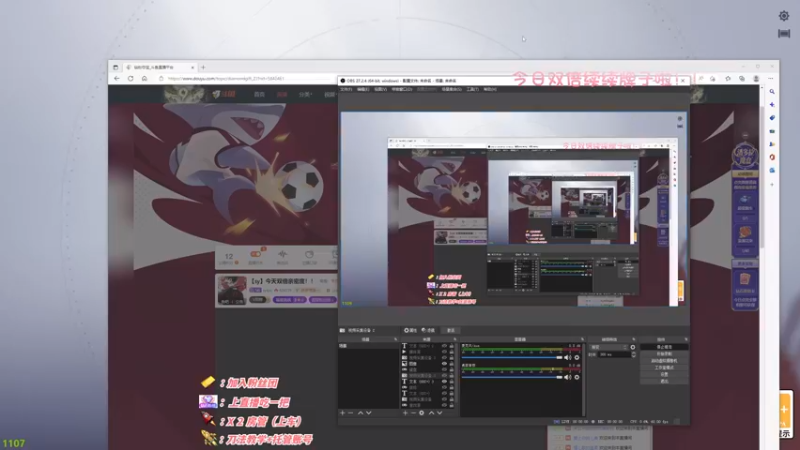Go to browser home page in Edge

(144, 79)
